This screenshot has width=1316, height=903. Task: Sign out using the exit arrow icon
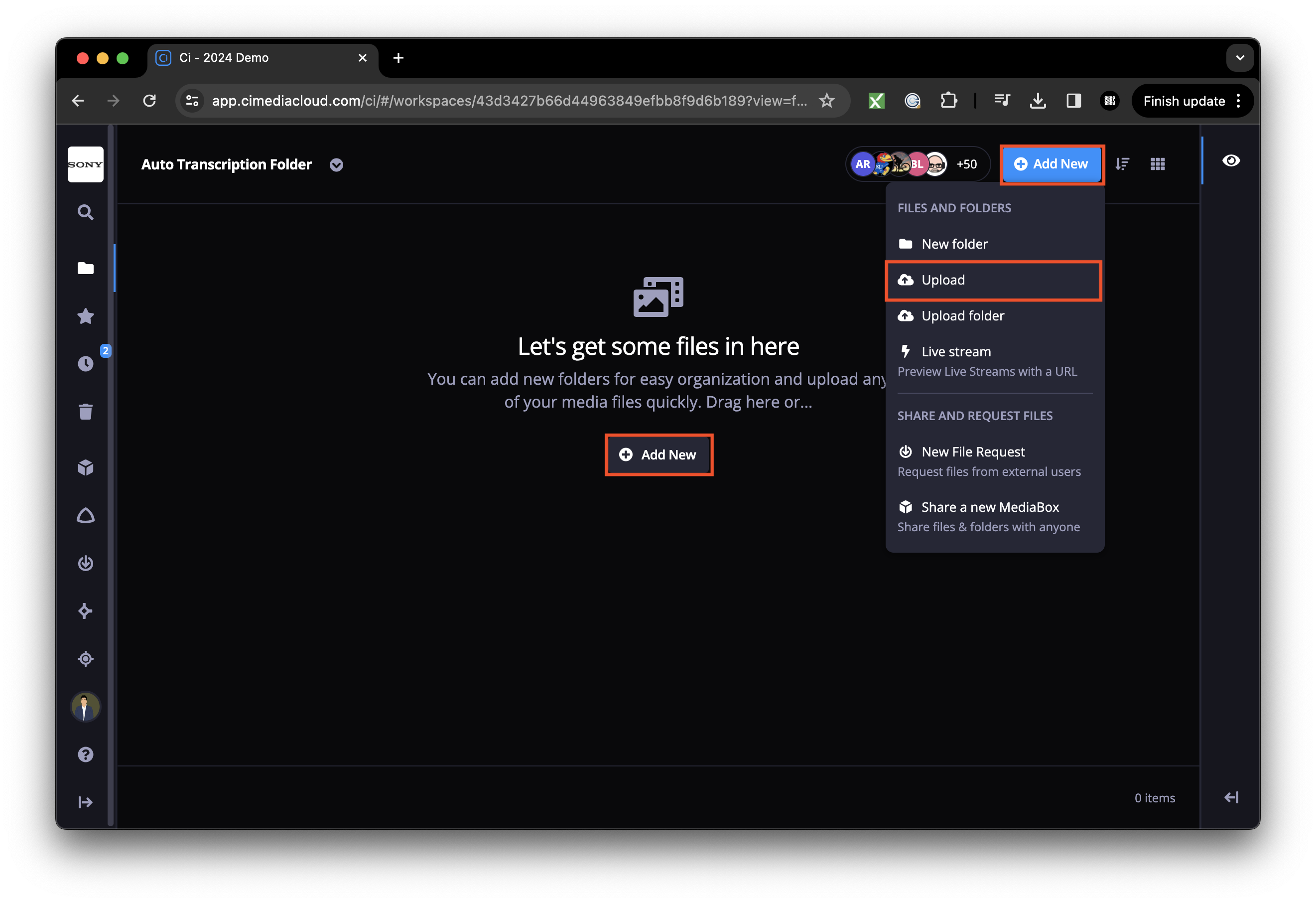point(86,802)
